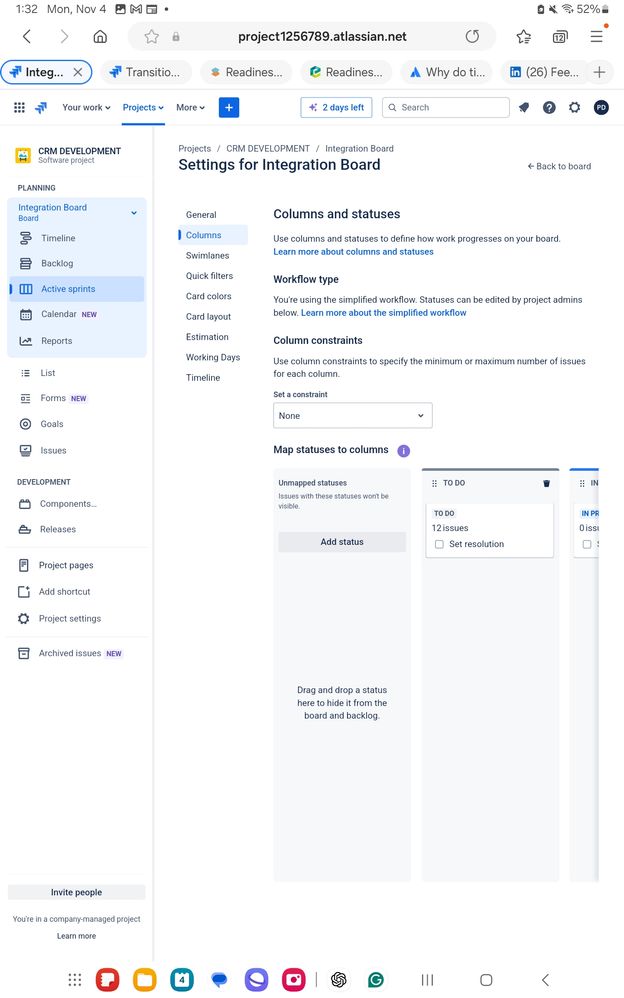Open the Android app drawer grid
This screenshot has height=998, width=624.
tap(74, 980)
